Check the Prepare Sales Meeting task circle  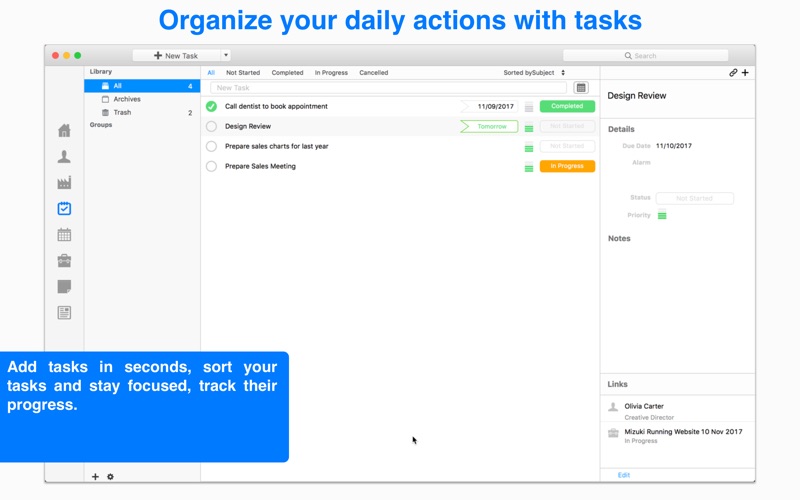point(211,166)
